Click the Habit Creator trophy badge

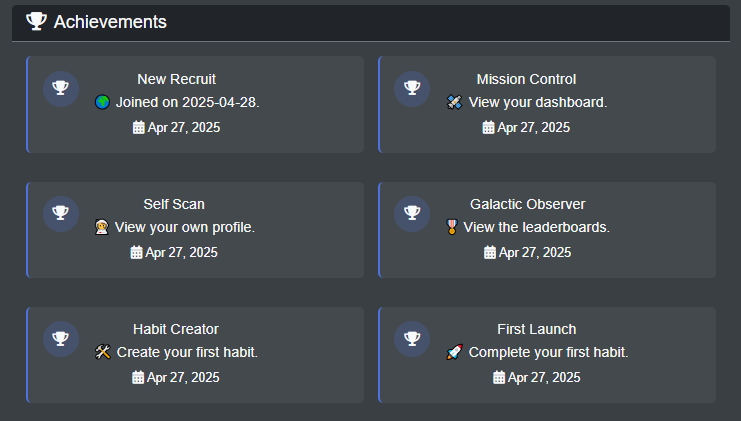pyautogui.click(x=61, y=338)
